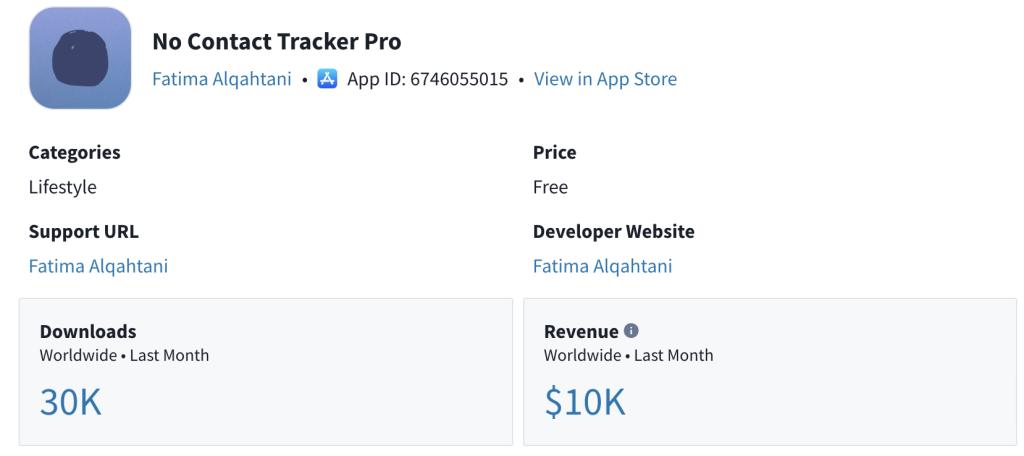Open View in App Store link
The height and width of the screenshot is (456, 1024).
pyautogui.click(x=605, y=79)
